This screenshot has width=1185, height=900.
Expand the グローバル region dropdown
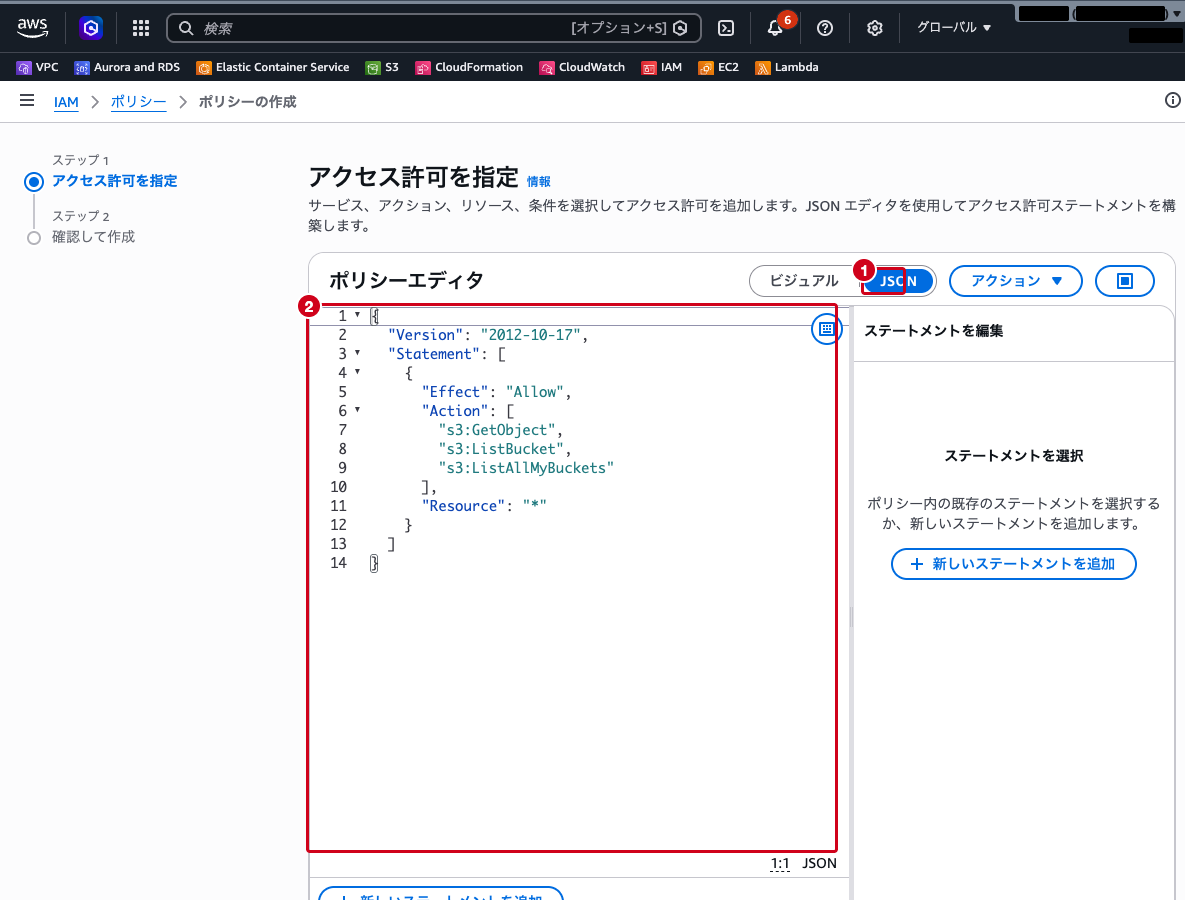pyautogui.click(x=954, y=27)
